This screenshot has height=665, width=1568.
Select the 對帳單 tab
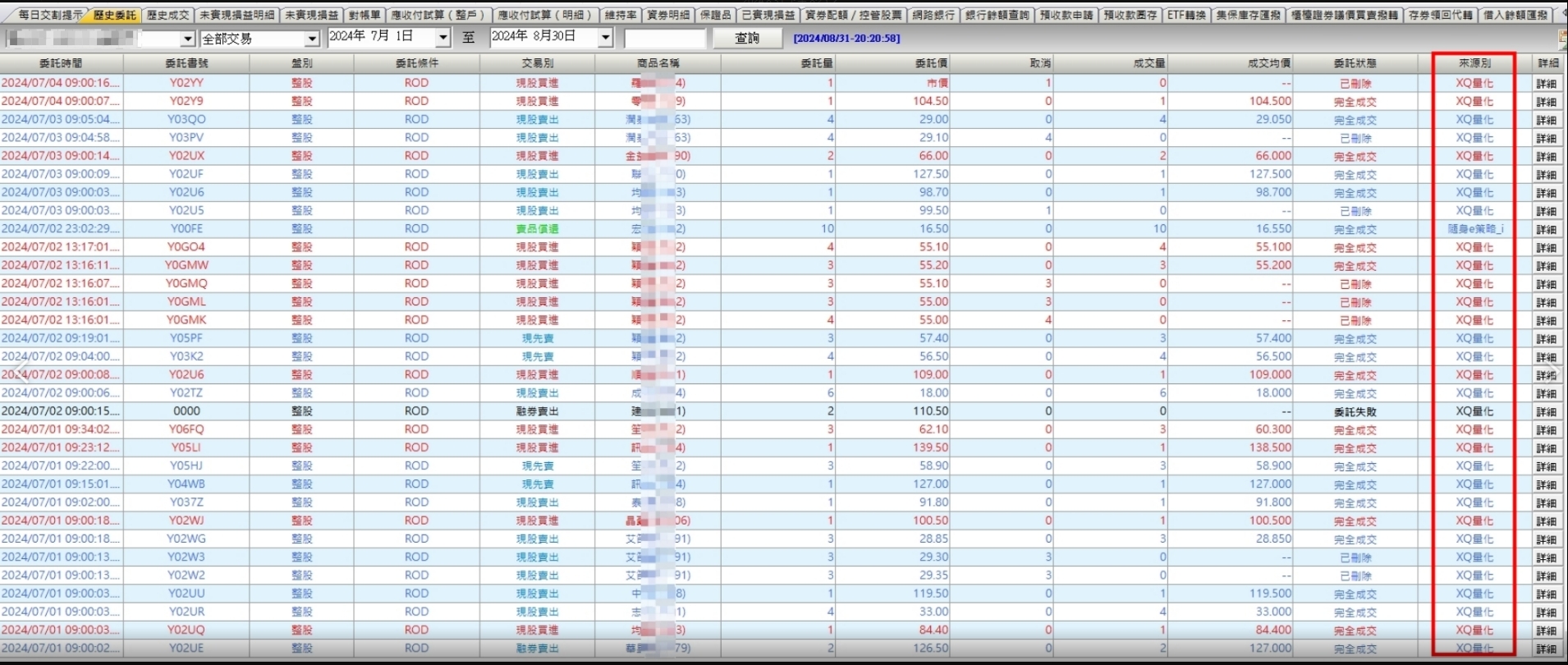(364, 15)
